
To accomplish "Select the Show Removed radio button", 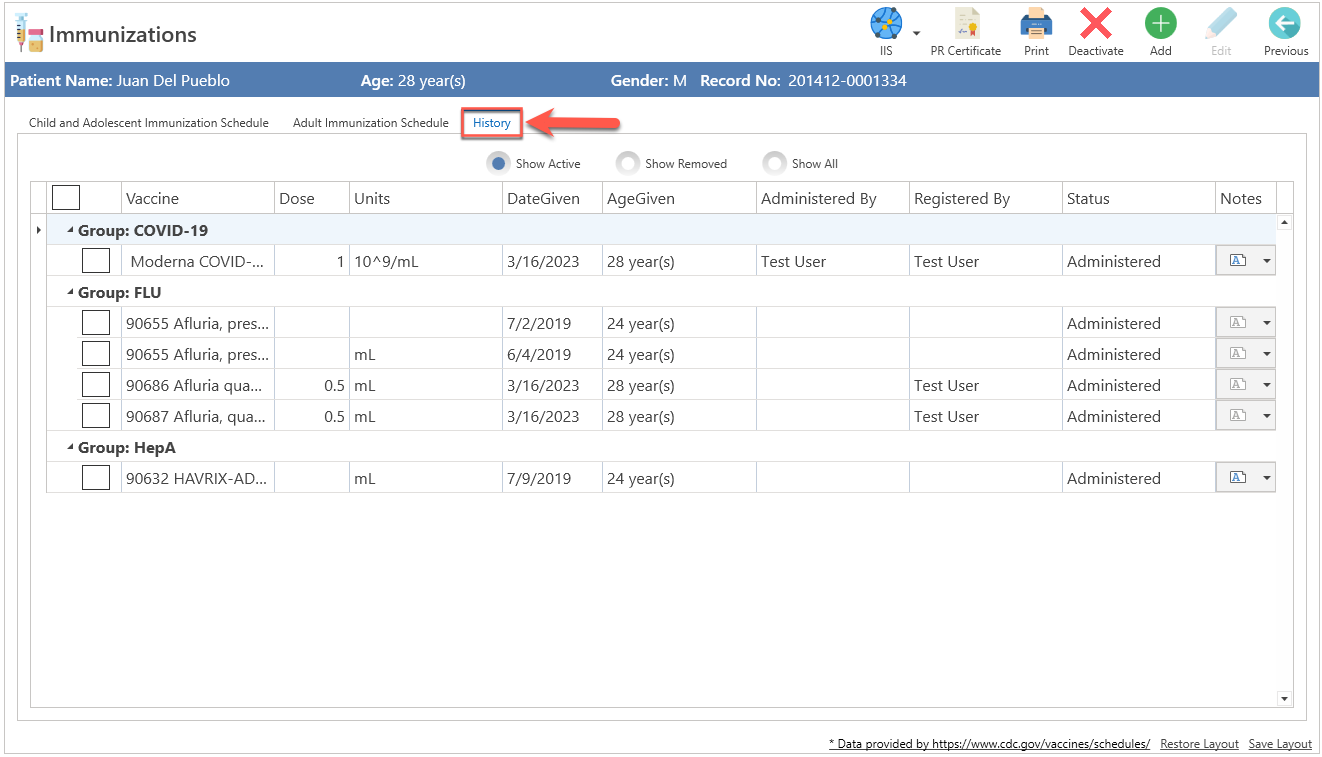I will pos(627,163).
